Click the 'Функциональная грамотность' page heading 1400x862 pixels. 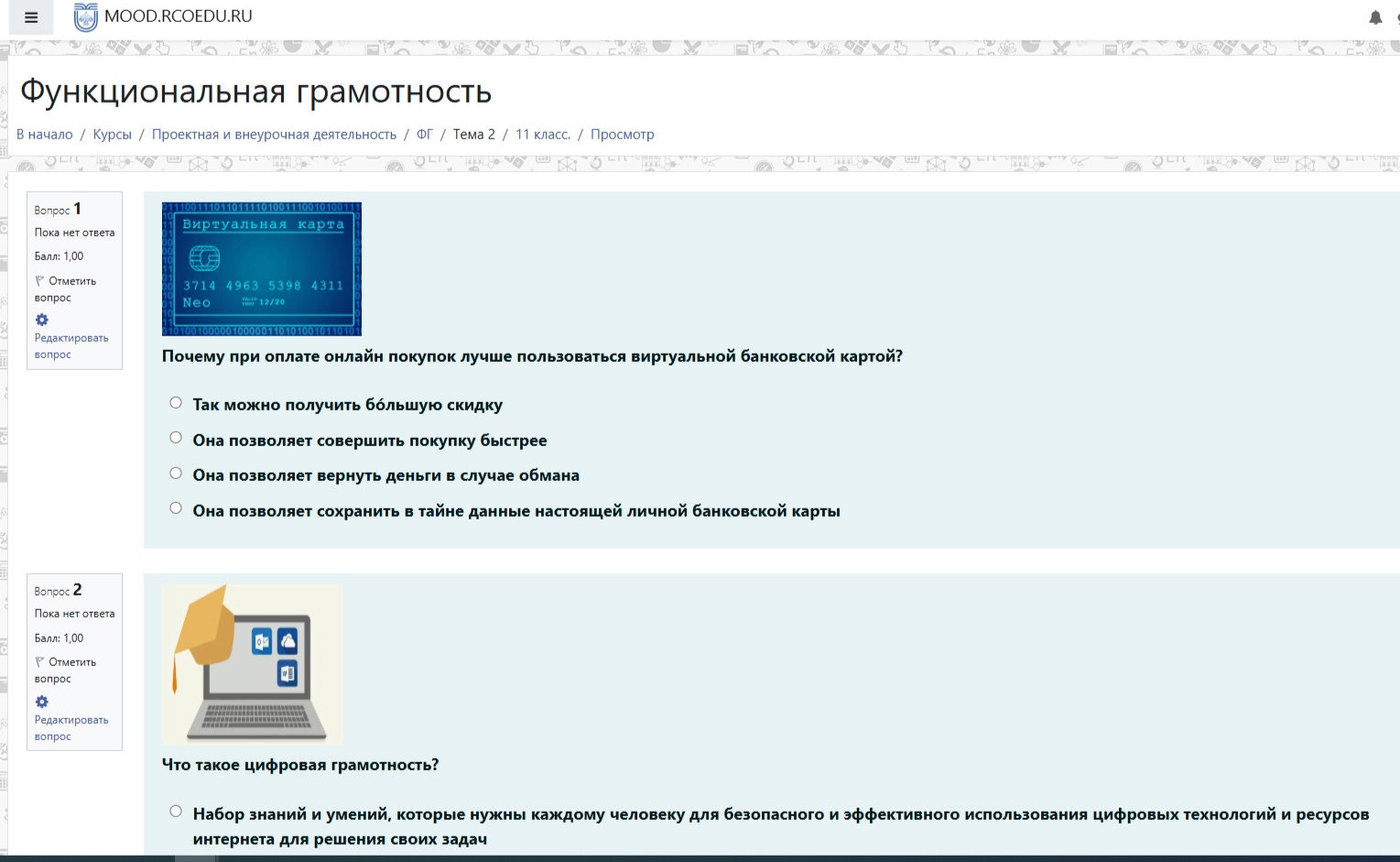(256, 92)
